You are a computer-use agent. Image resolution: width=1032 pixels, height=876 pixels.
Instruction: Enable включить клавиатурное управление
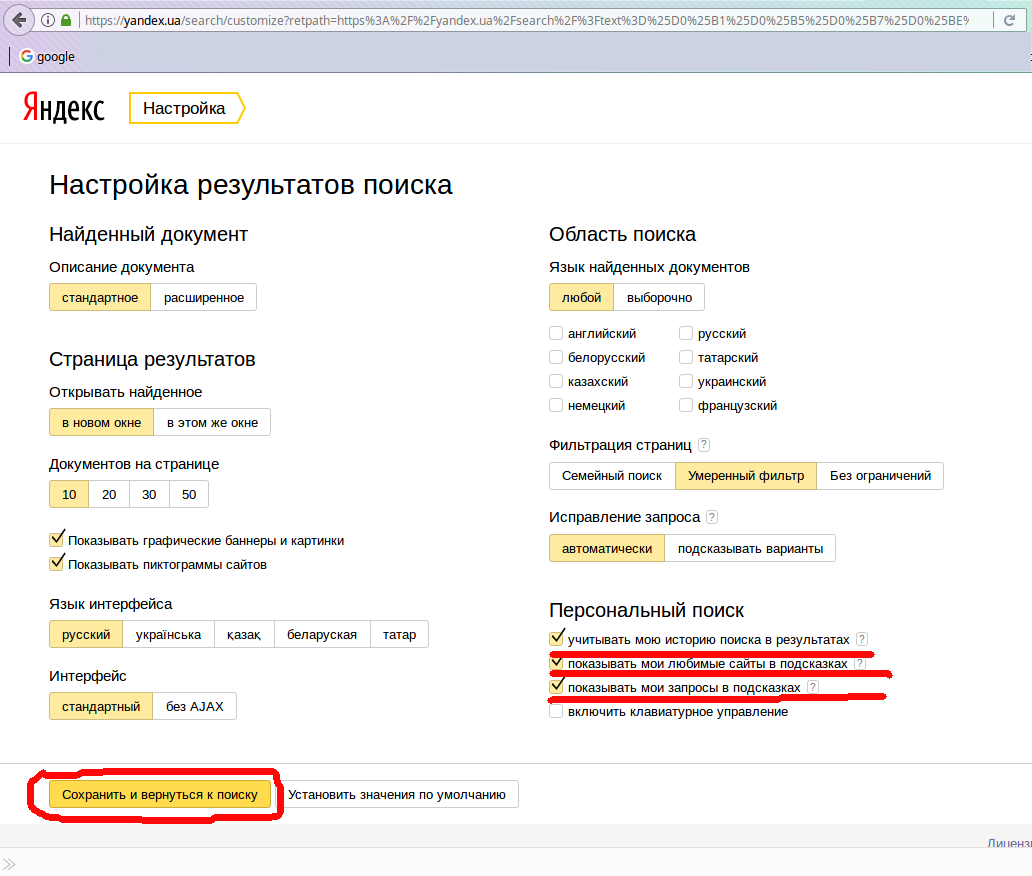[556, 711]
